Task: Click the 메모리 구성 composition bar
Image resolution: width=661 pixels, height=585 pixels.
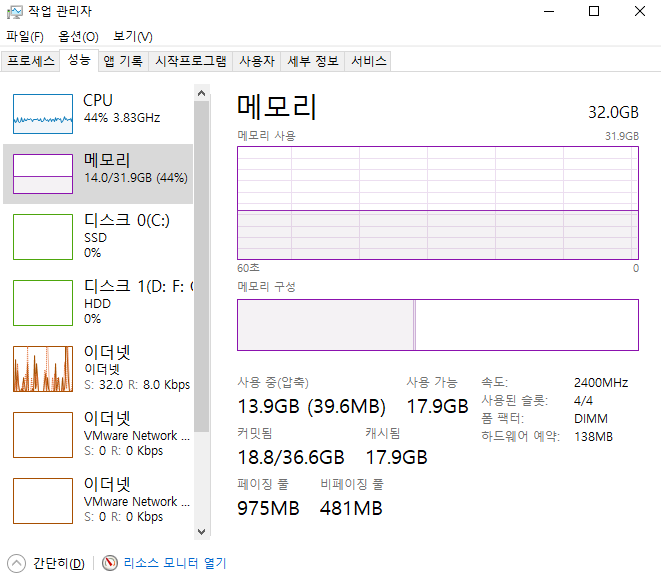Action: tap(438, 325)
